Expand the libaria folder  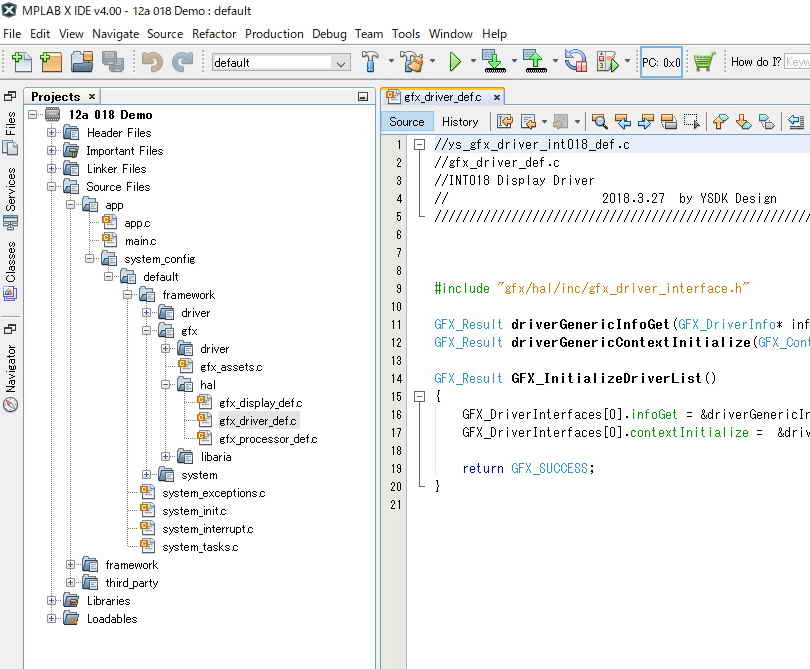pos(165,457)
